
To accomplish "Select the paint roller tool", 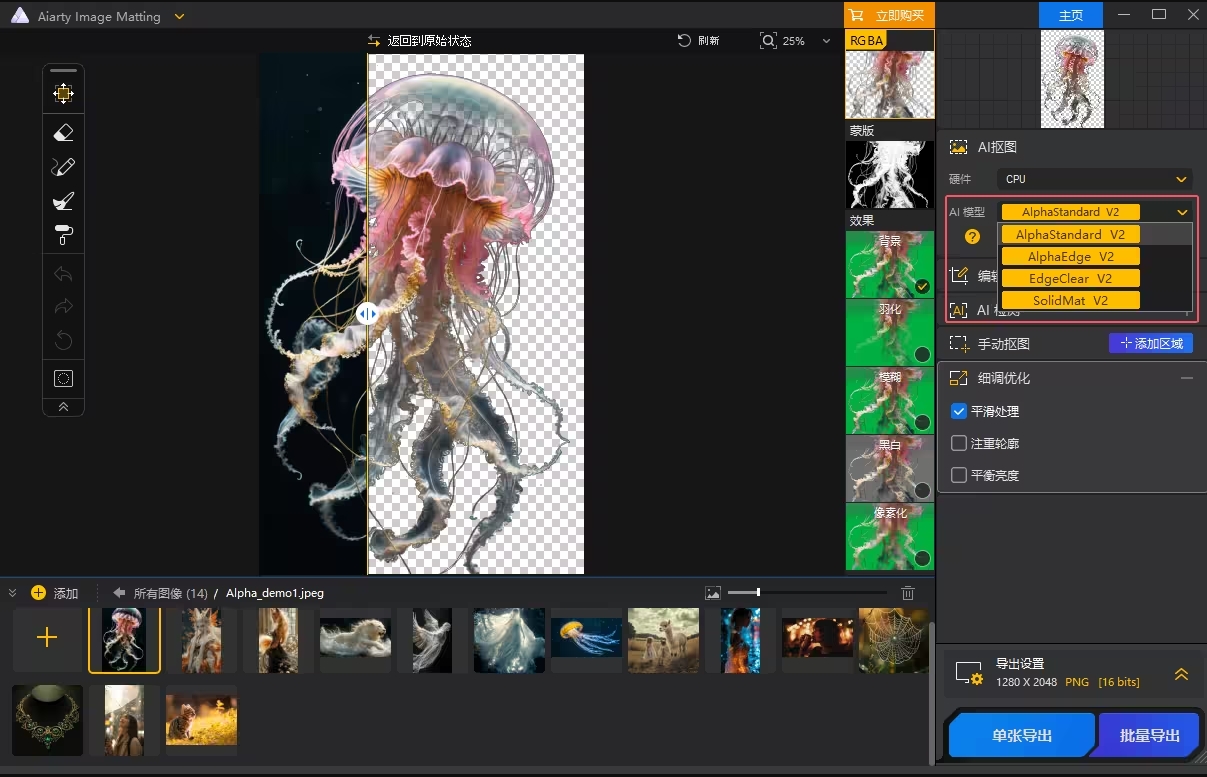I will coord(63,235).
